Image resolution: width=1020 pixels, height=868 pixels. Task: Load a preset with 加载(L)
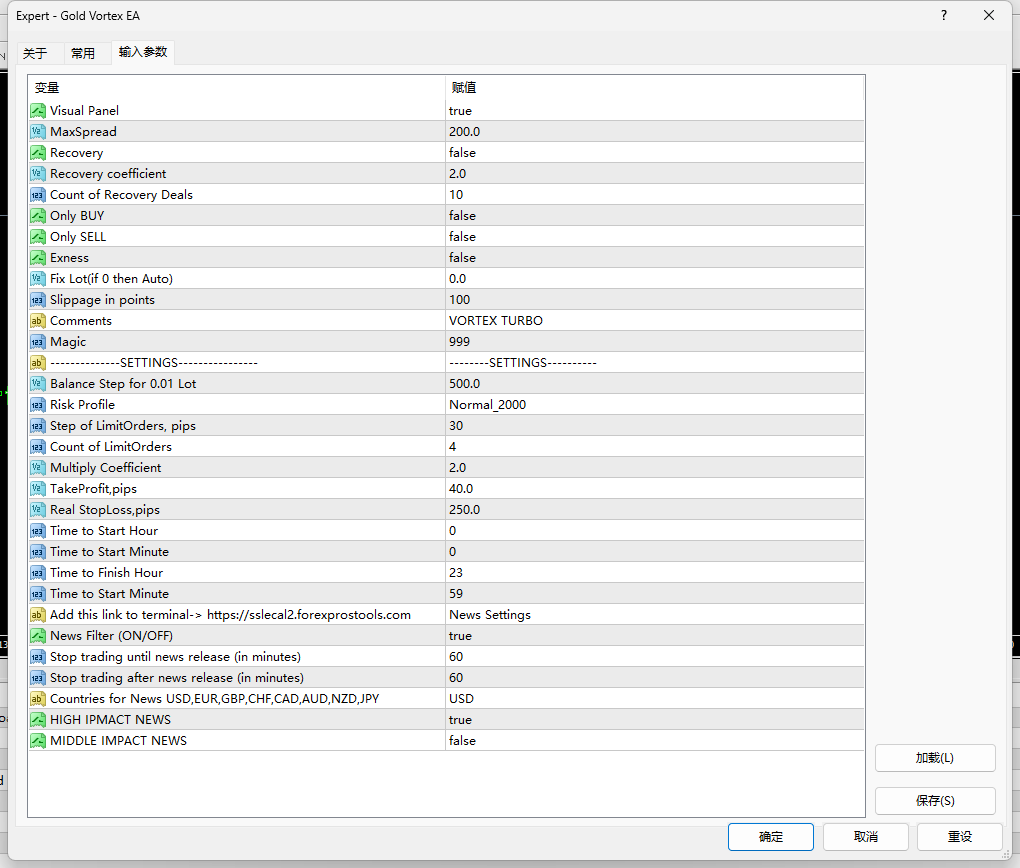[935, 758]
